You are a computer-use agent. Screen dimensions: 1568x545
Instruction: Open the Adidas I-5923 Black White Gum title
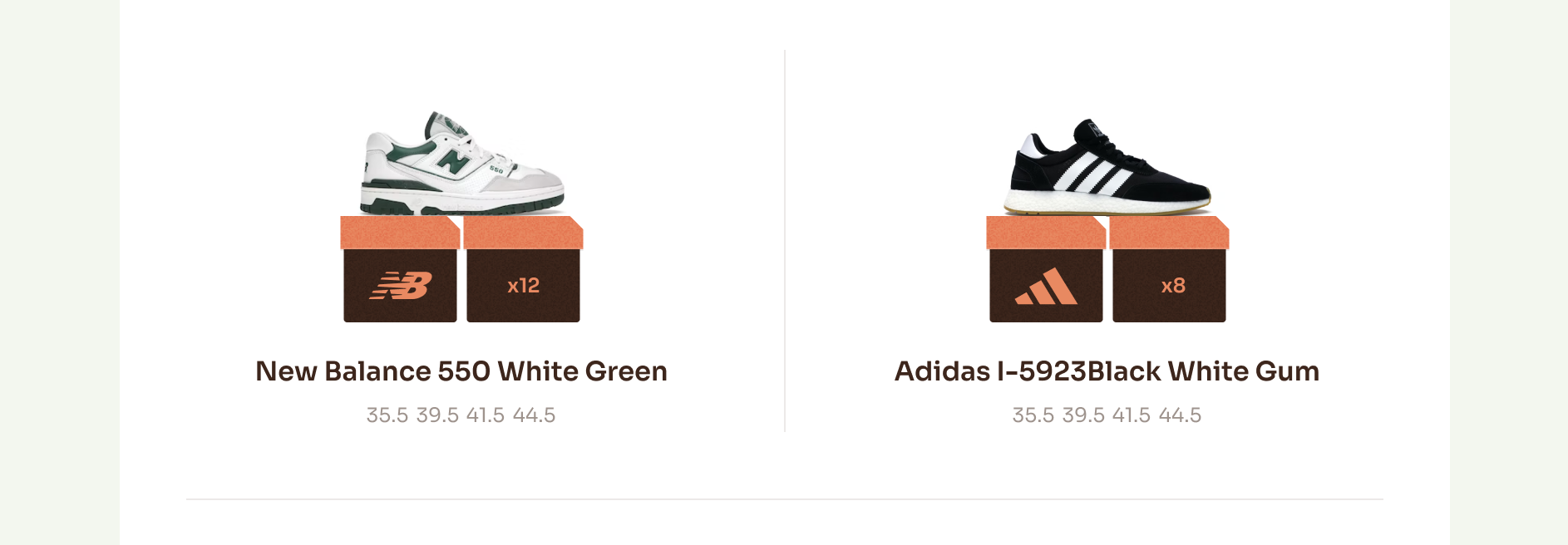[1107, 371]
